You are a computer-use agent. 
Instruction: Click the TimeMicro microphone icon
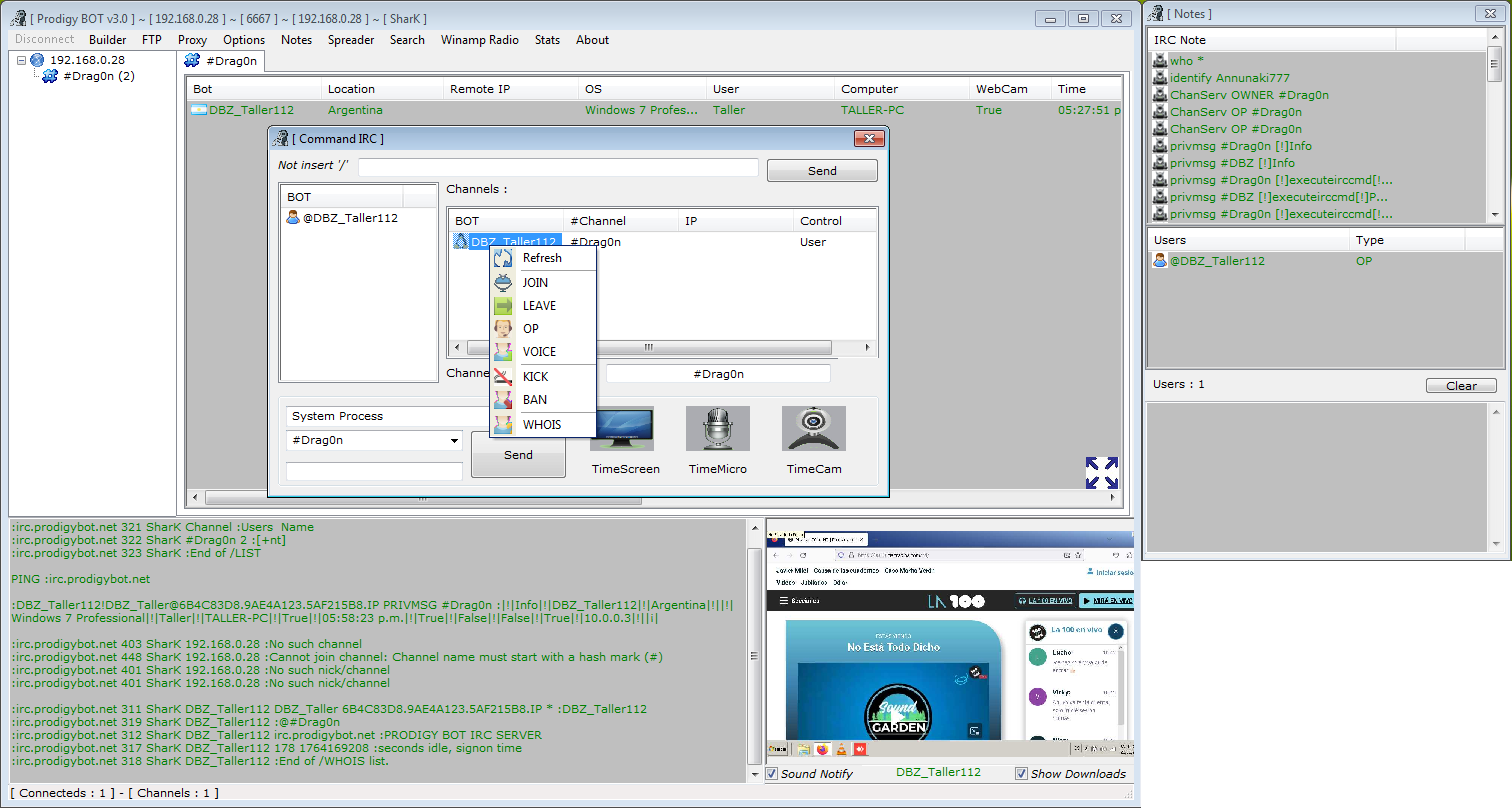coord(717,429)
